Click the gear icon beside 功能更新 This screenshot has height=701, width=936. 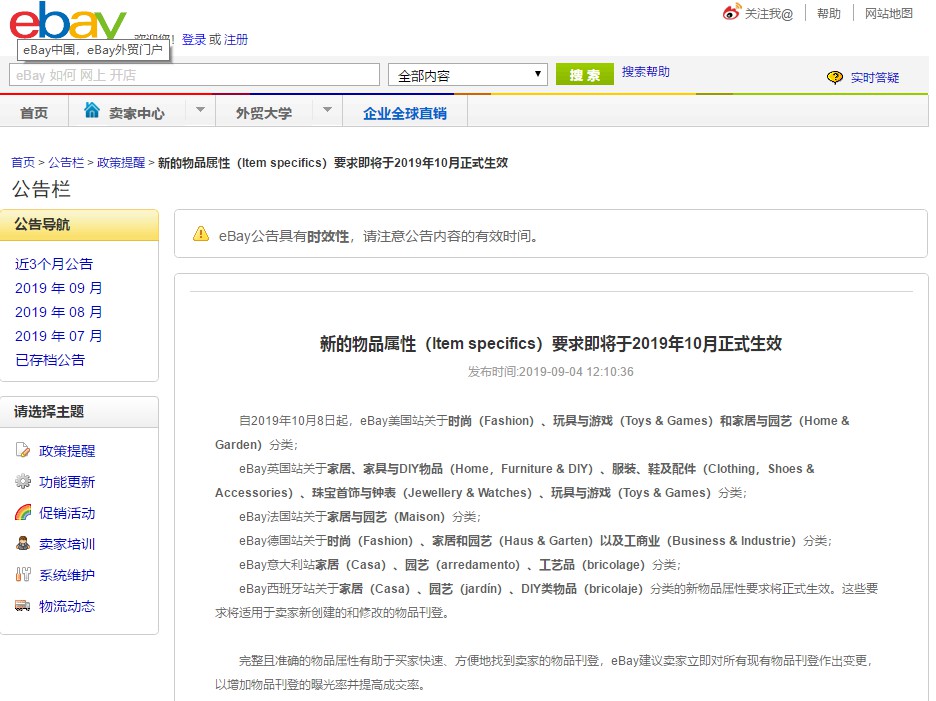click(x=23, y=481)
